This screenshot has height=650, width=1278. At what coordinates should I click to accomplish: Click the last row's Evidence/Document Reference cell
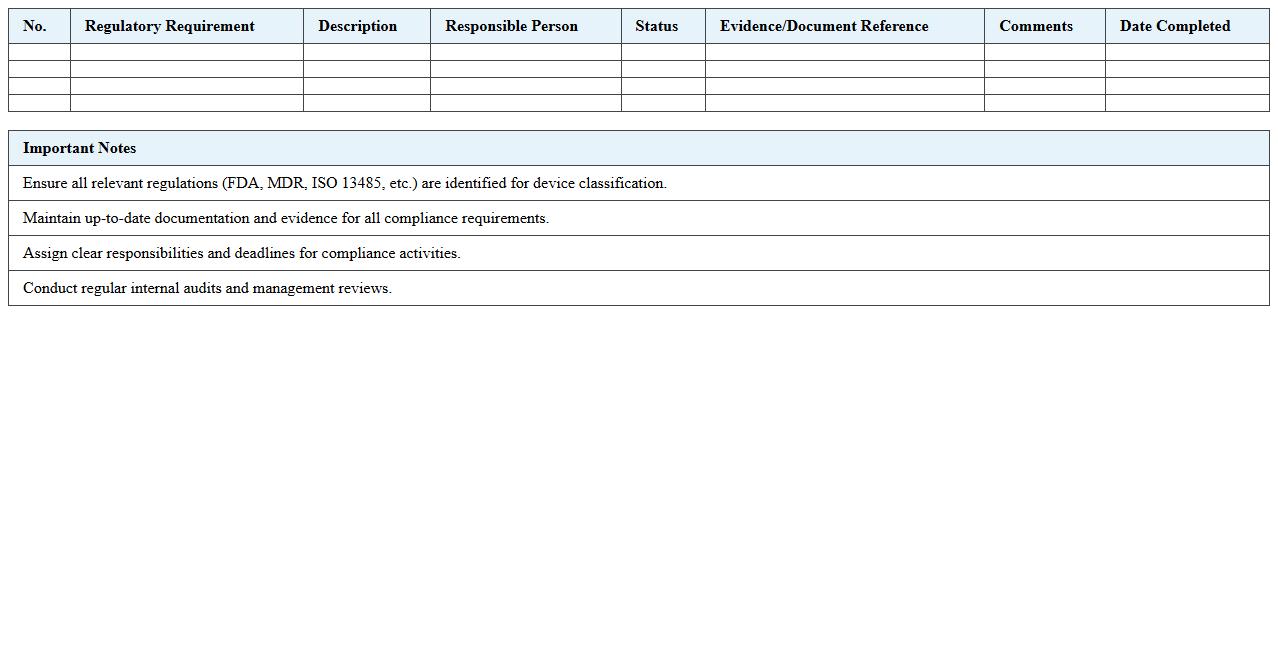click(x=845, y=101)
